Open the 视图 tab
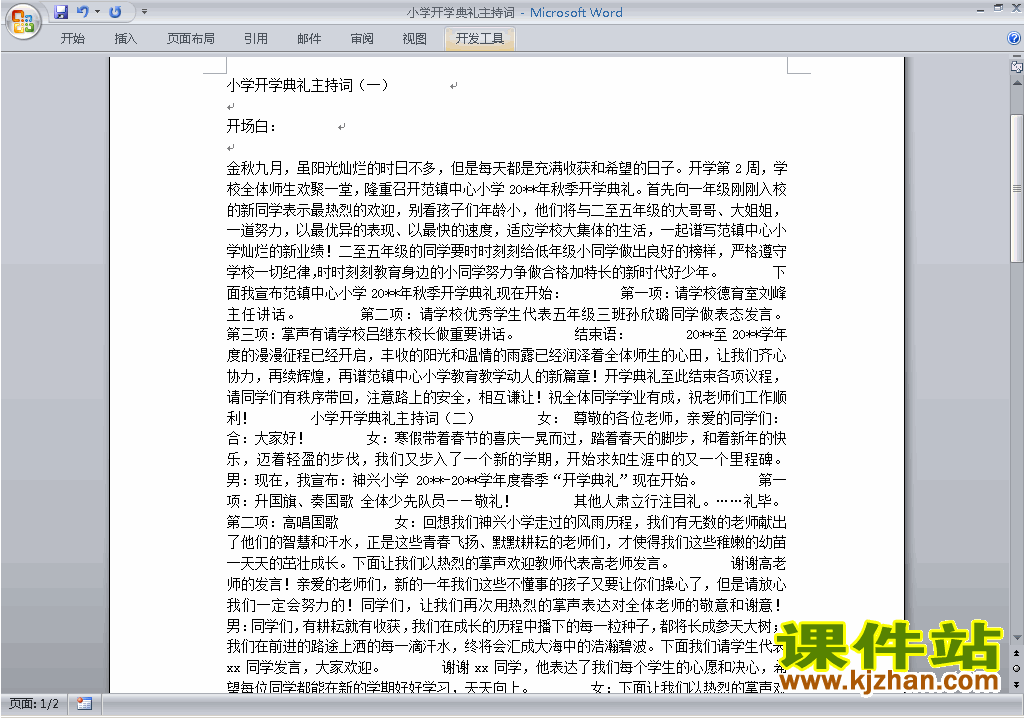The width and height of the screenshot is (1024, 718). 415,39
